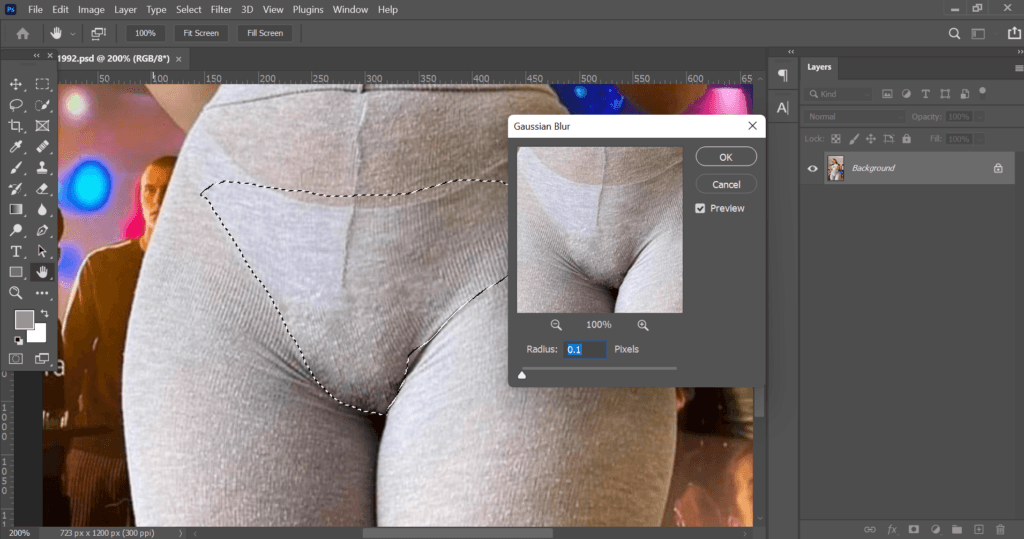Toggle the pixel layer filter
Screen dimensions: 1024x539
[887, 94]
